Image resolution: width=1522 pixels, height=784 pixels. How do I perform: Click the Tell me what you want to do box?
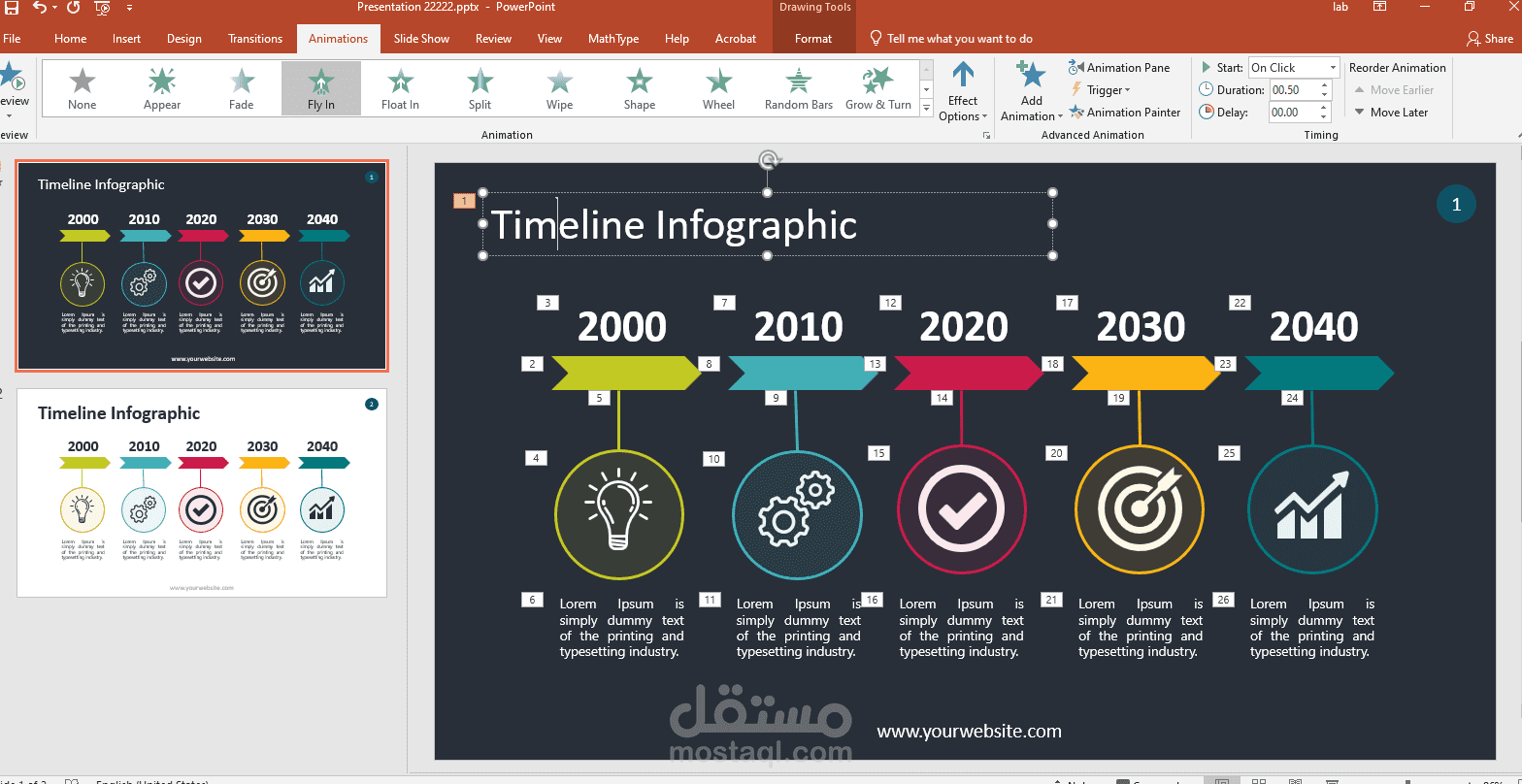tap(951, 39)
